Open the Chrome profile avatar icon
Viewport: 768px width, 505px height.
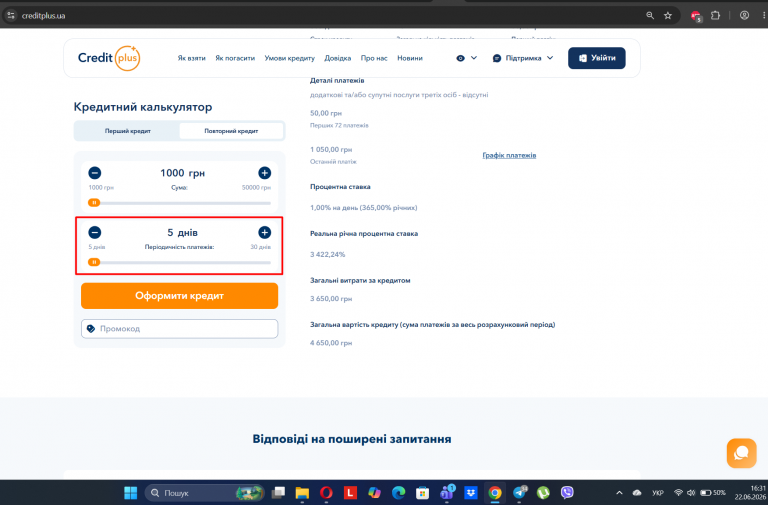tap(744, 15)
